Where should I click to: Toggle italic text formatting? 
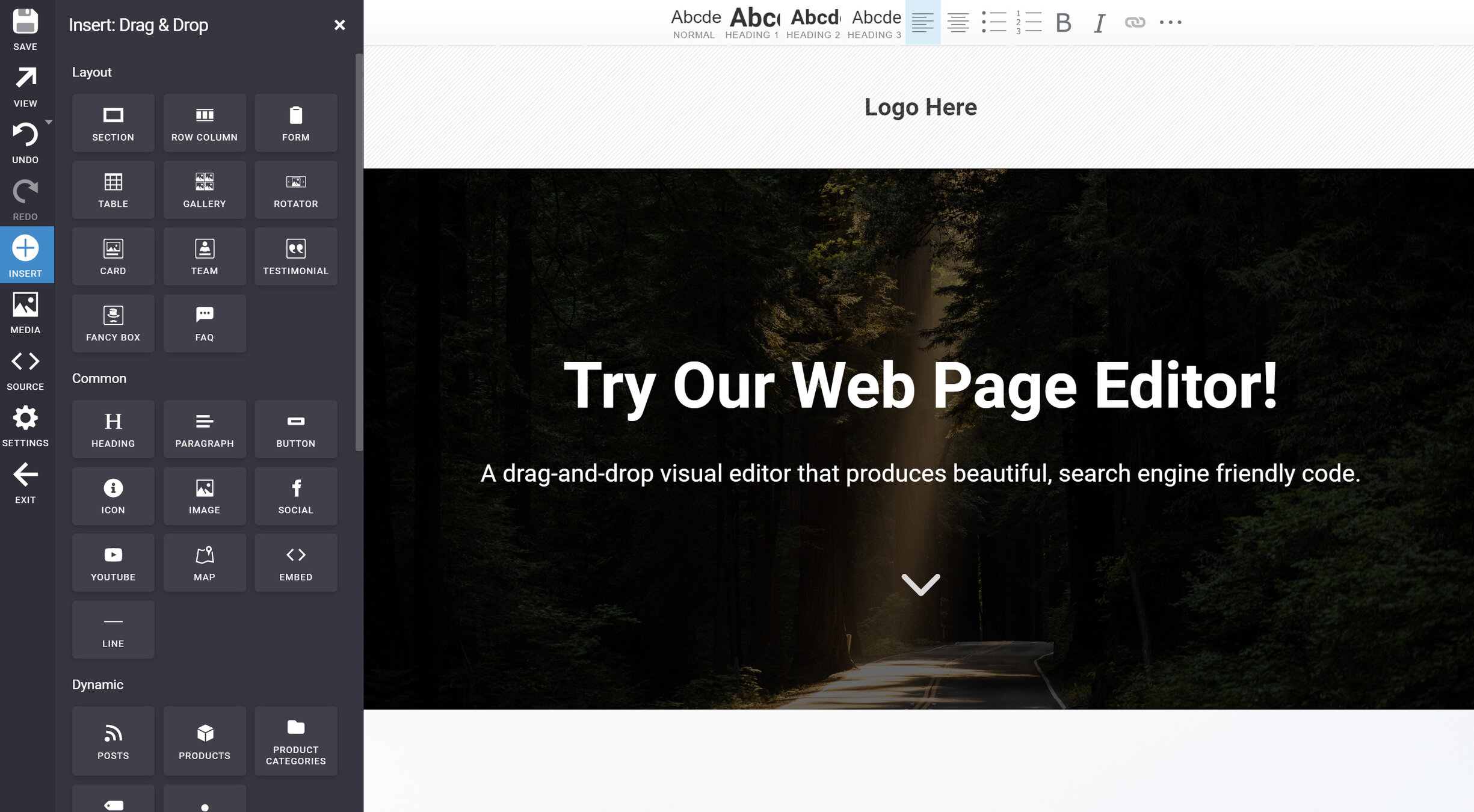tap(1099, 23)
